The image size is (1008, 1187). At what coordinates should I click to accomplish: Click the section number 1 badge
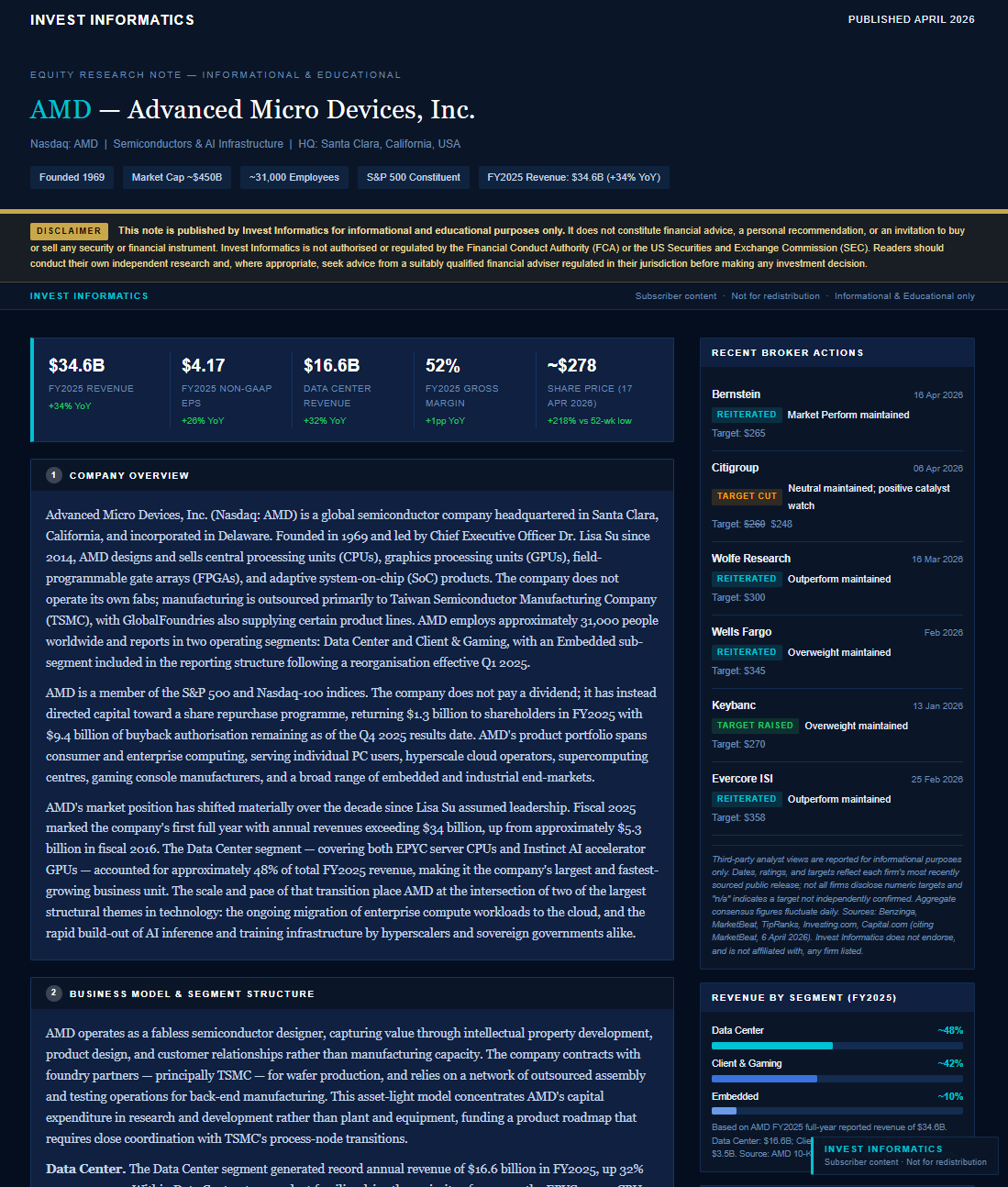pos(54,475)
